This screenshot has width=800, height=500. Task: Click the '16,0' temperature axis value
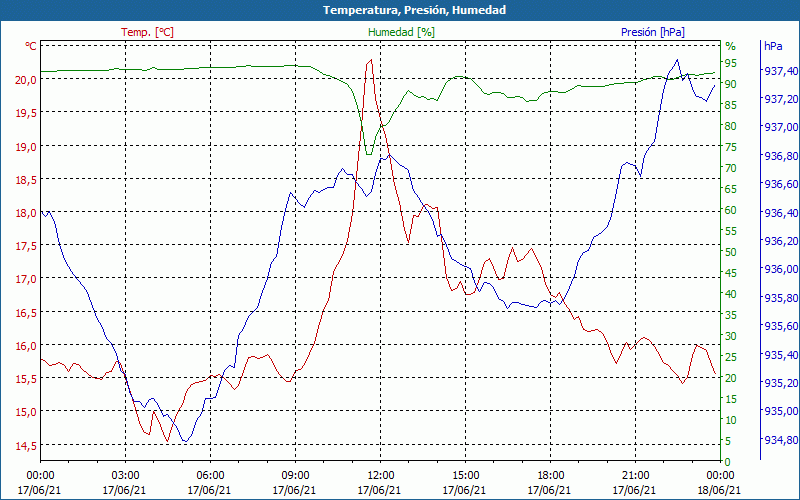click(26, 346)
